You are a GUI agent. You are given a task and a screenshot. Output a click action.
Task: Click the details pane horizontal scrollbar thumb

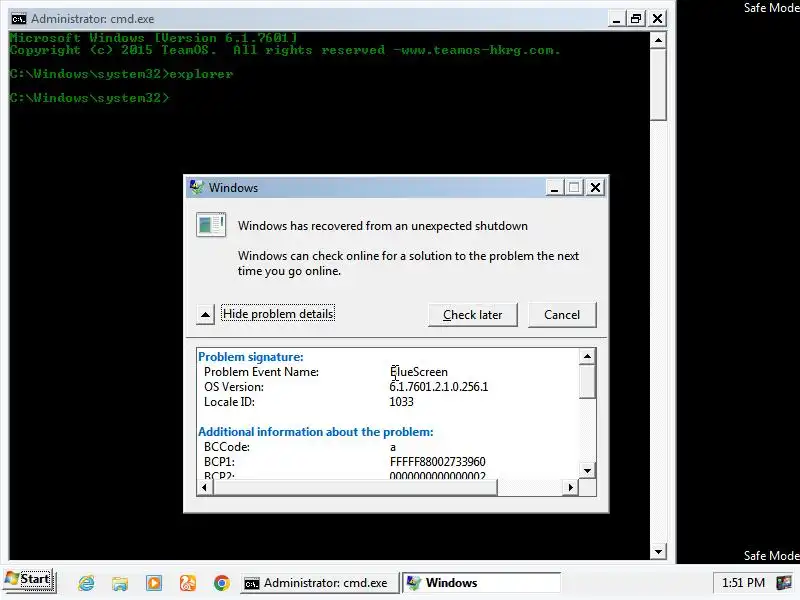click(x=355, y=487)
